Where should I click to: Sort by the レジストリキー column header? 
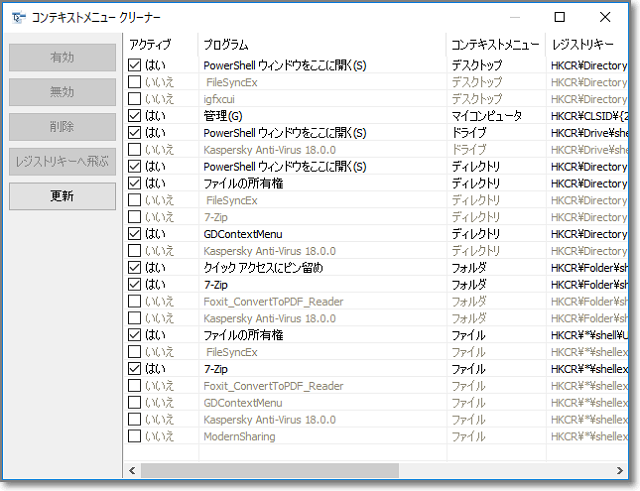click(590, 45)
